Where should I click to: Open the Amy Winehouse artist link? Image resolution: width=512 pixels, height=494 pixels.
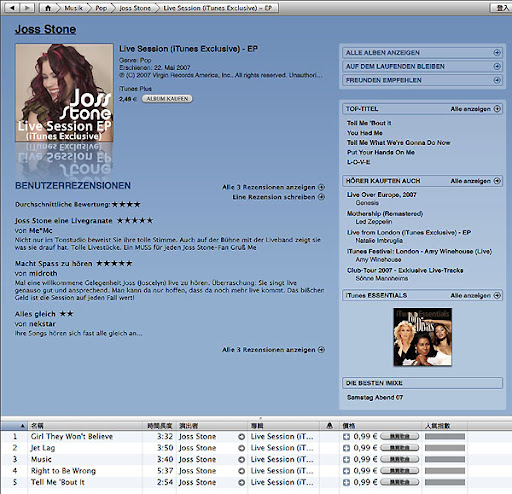(378, 260)
